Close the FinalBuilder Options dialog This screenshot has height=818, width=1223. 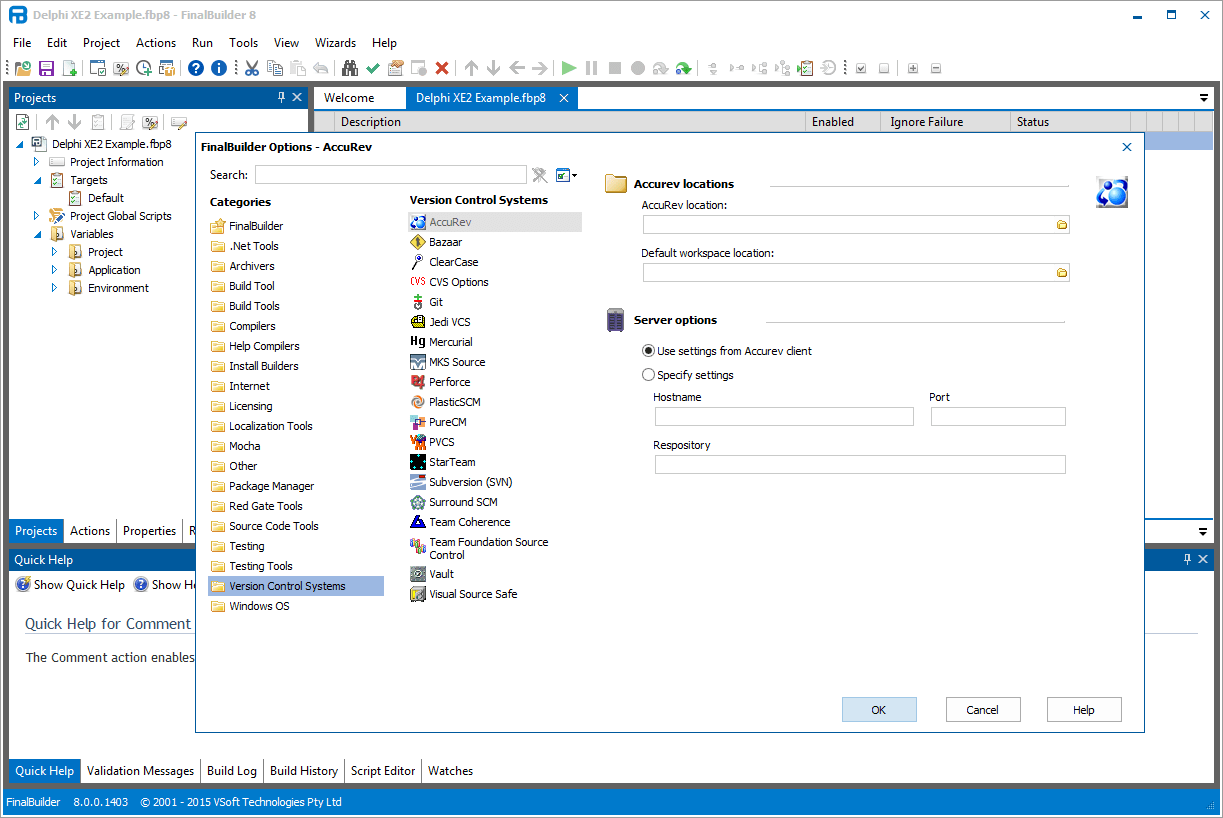[x=1127, y=147]
